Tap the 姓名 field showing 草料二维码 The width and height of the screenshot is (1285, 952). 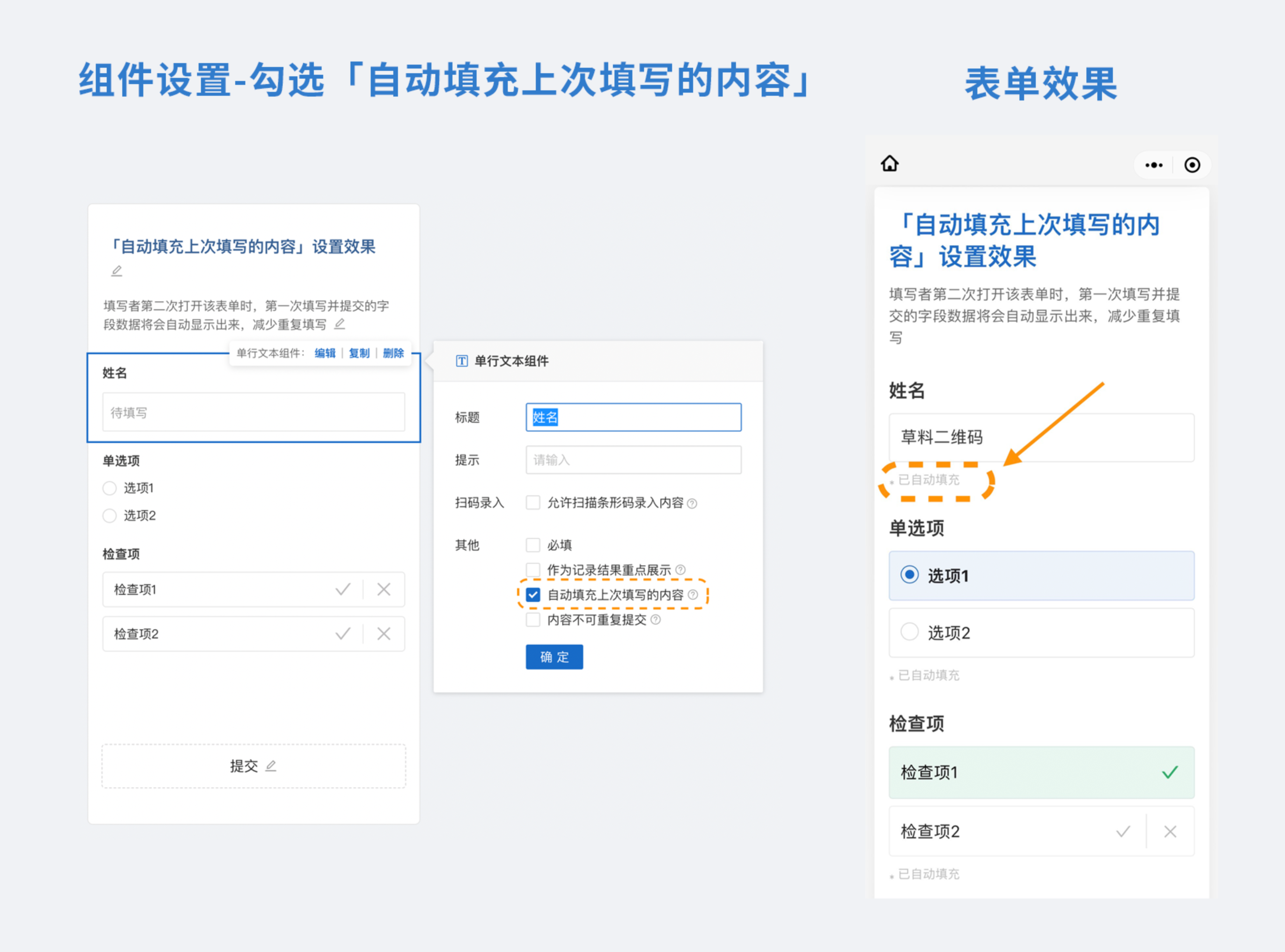click(1041, 437)
